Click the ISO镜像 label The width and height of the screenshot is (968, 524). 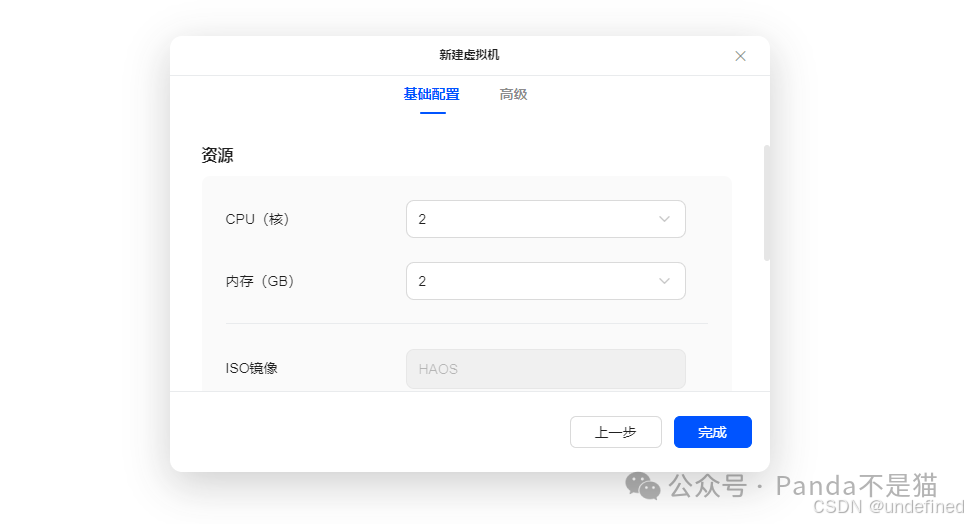tap(251, 368)
